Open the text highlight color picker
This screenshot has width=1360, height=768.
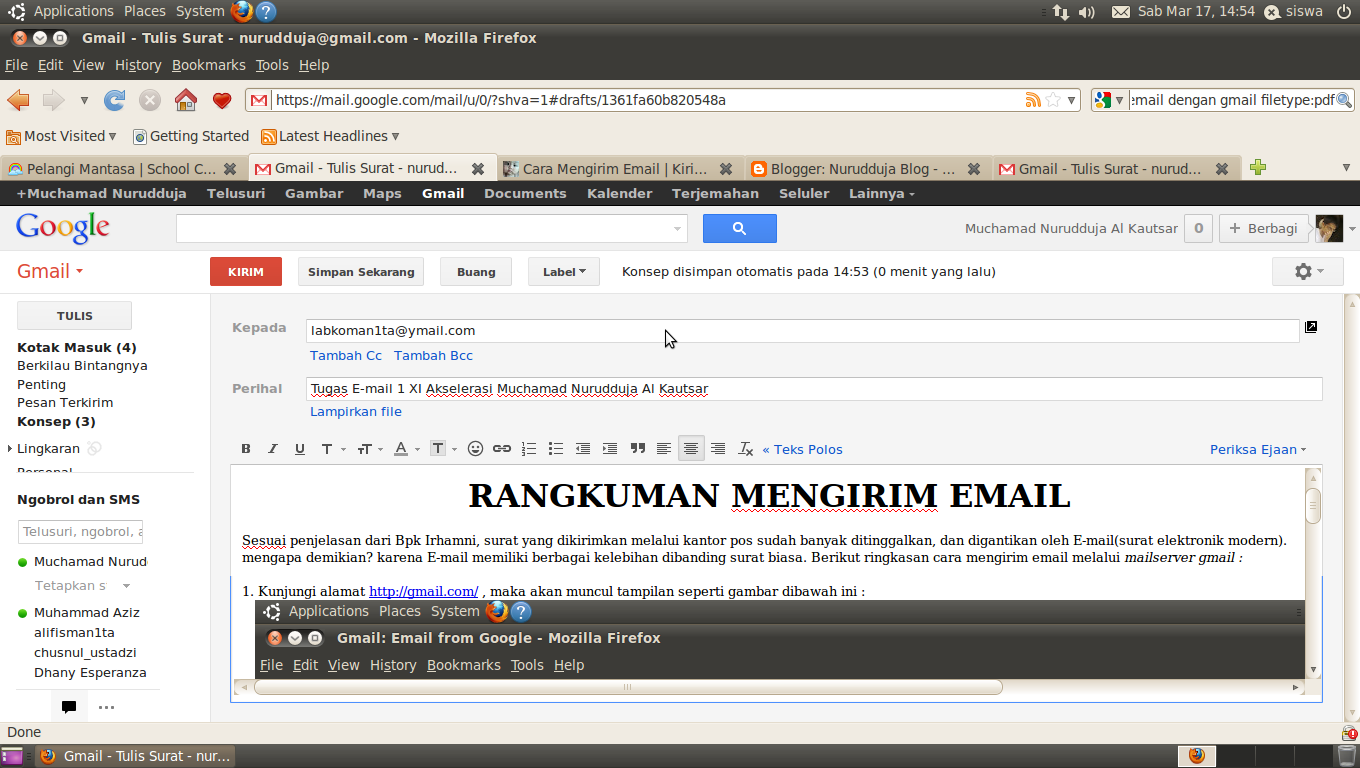[x=443, y=449]
